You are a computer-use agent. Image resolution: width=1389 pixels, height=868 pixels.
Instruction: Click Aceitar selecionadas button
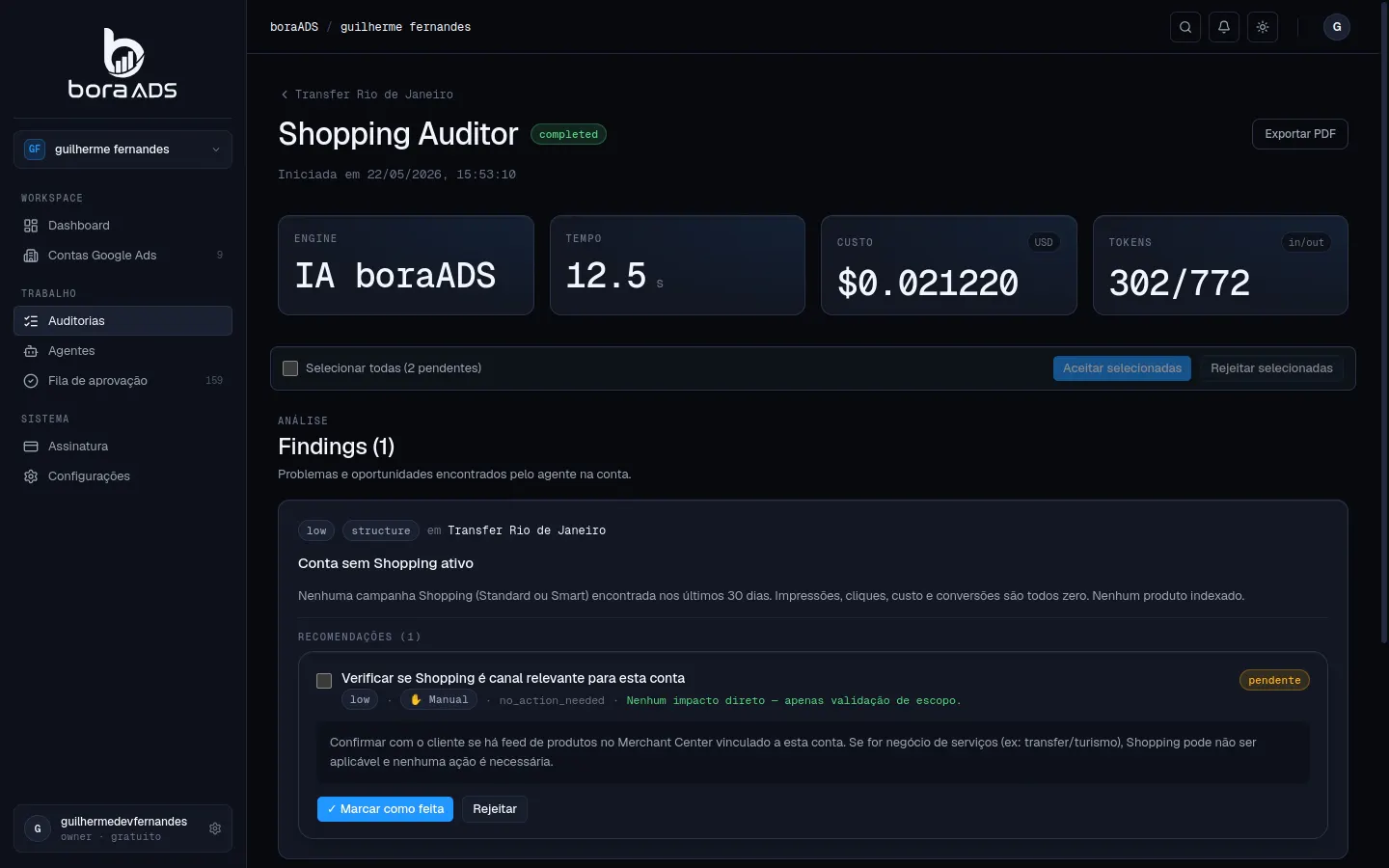point(1122,368)
